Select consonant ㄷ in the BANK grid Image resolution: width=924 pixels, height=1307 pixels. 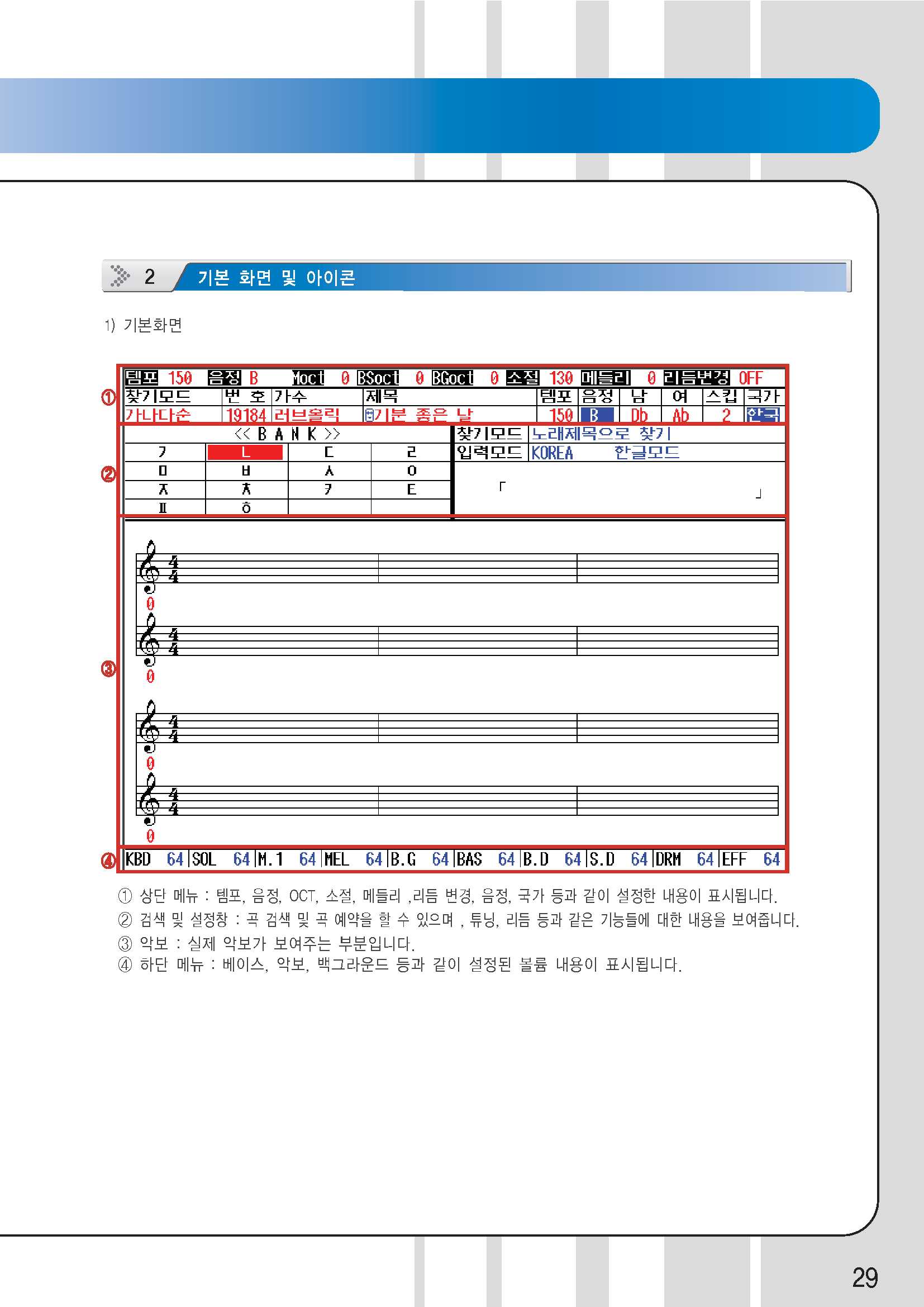click(x=329, y=452)
